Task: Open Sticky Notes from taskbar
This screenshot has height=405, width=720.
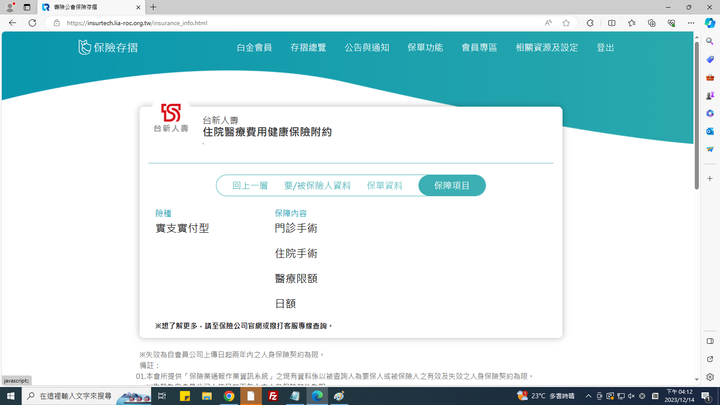Action: coord(185,396)
